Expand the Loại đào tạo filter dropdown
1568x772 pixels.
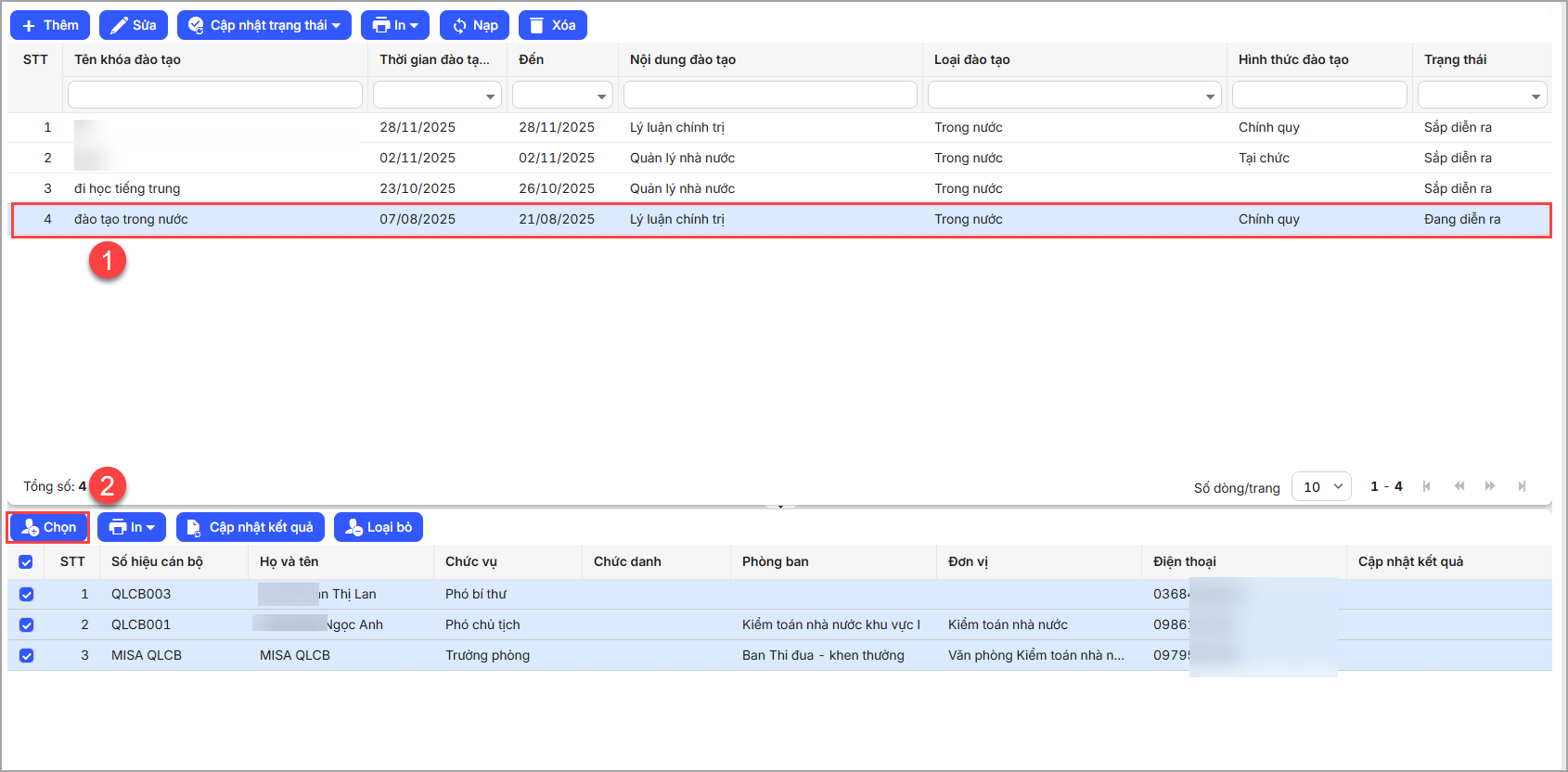pos(1074,96)
